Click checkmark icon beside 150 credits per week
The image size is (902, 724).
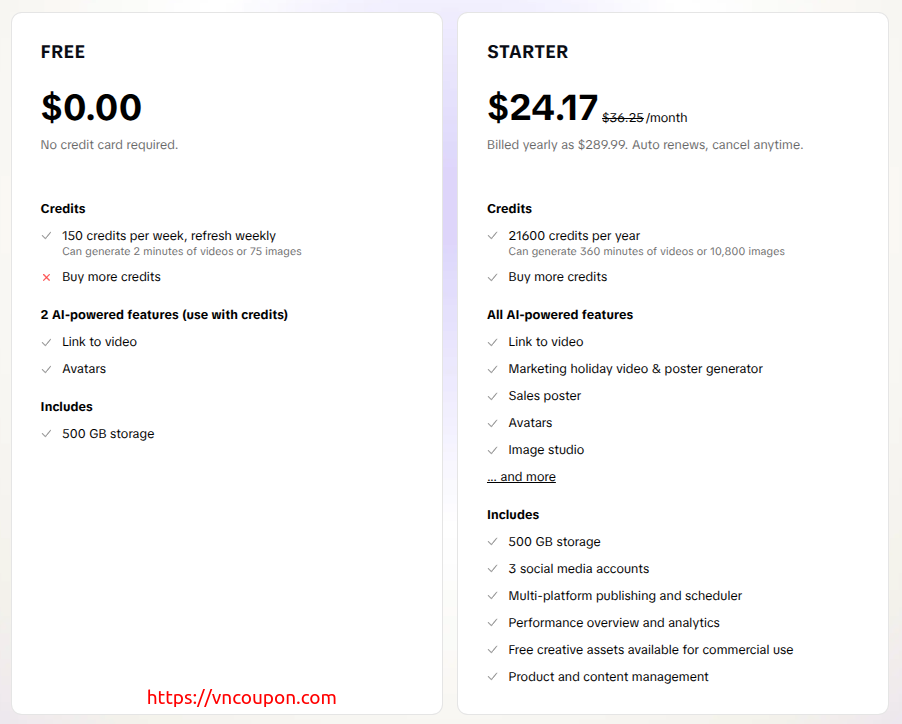point(46,236)
